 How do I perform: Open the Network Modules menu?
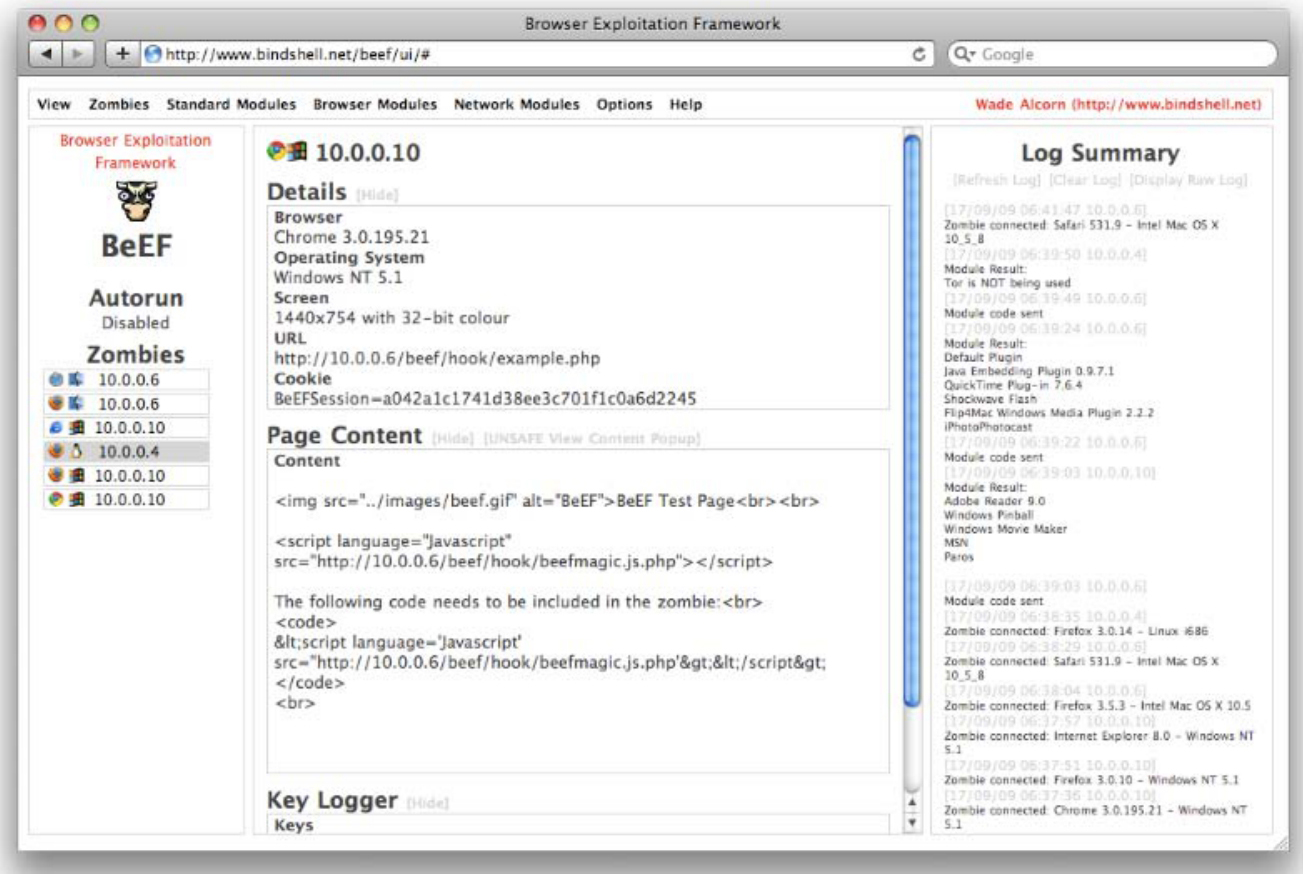pyautogui.click(x=517, y=104)
